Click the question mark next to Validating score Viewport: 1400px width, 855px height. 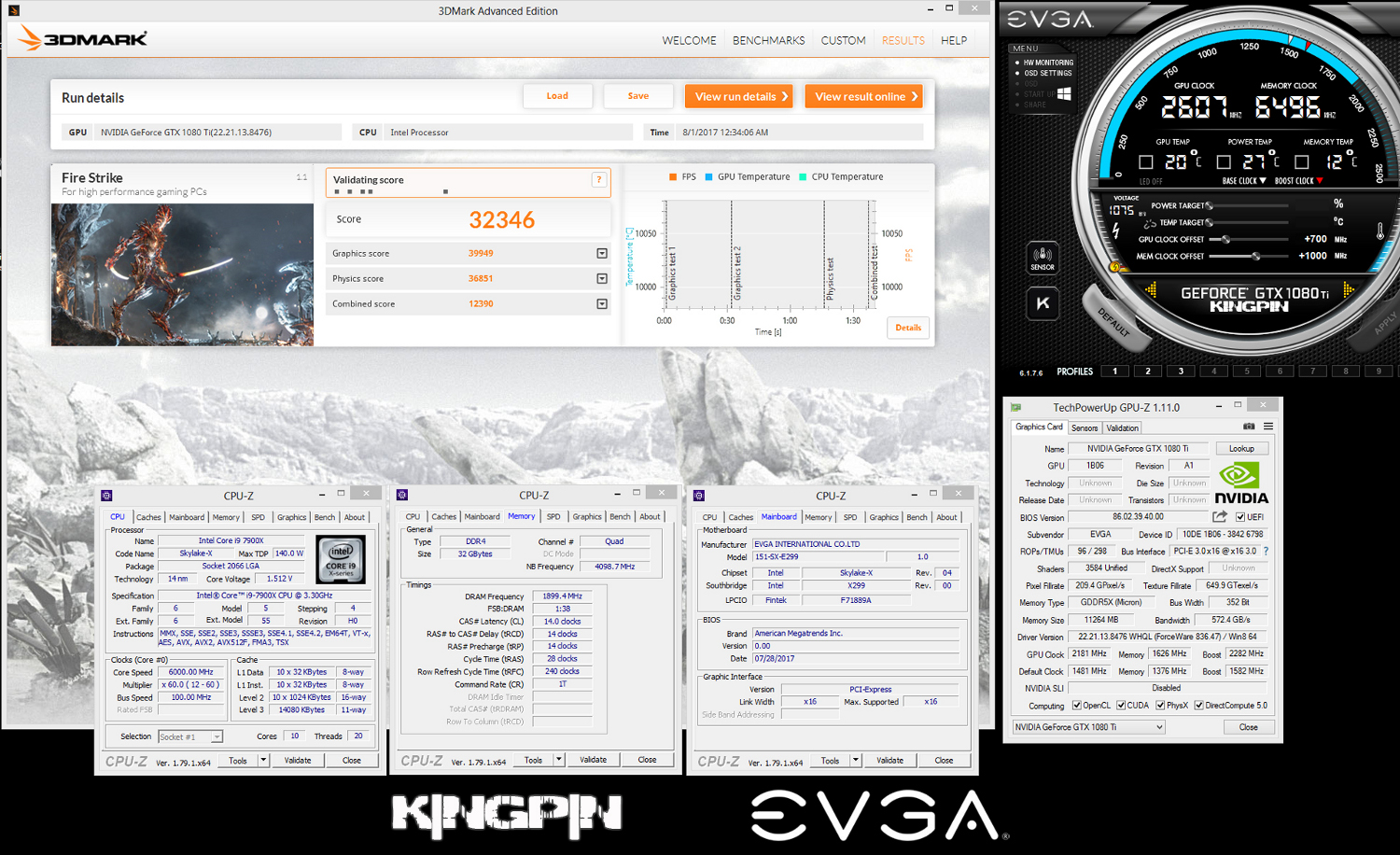coord(599,180)
